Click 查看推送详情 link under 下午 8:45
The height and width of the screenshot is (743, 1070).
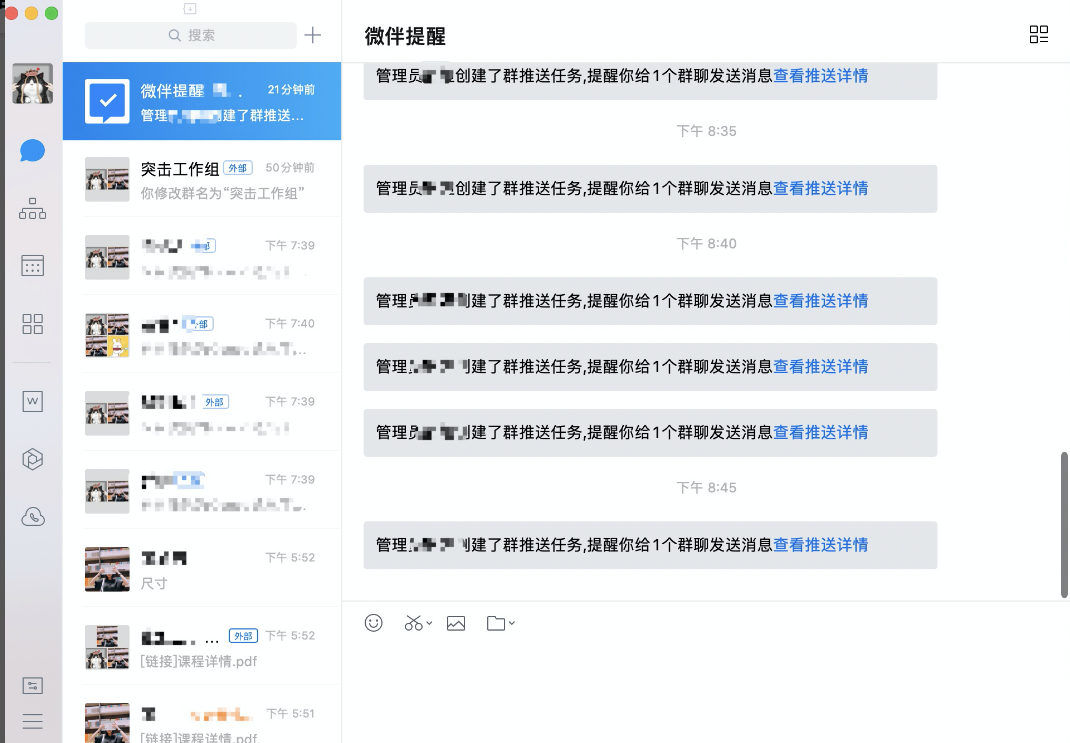click(820, 544)
